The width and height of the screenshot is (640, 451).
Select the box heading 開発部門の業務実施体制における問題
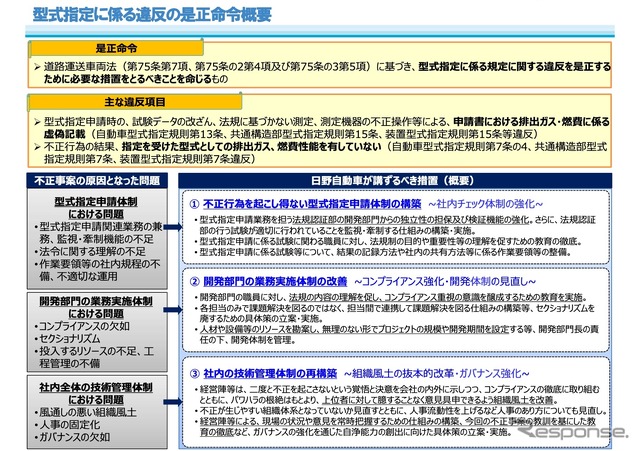pos(96,307)
